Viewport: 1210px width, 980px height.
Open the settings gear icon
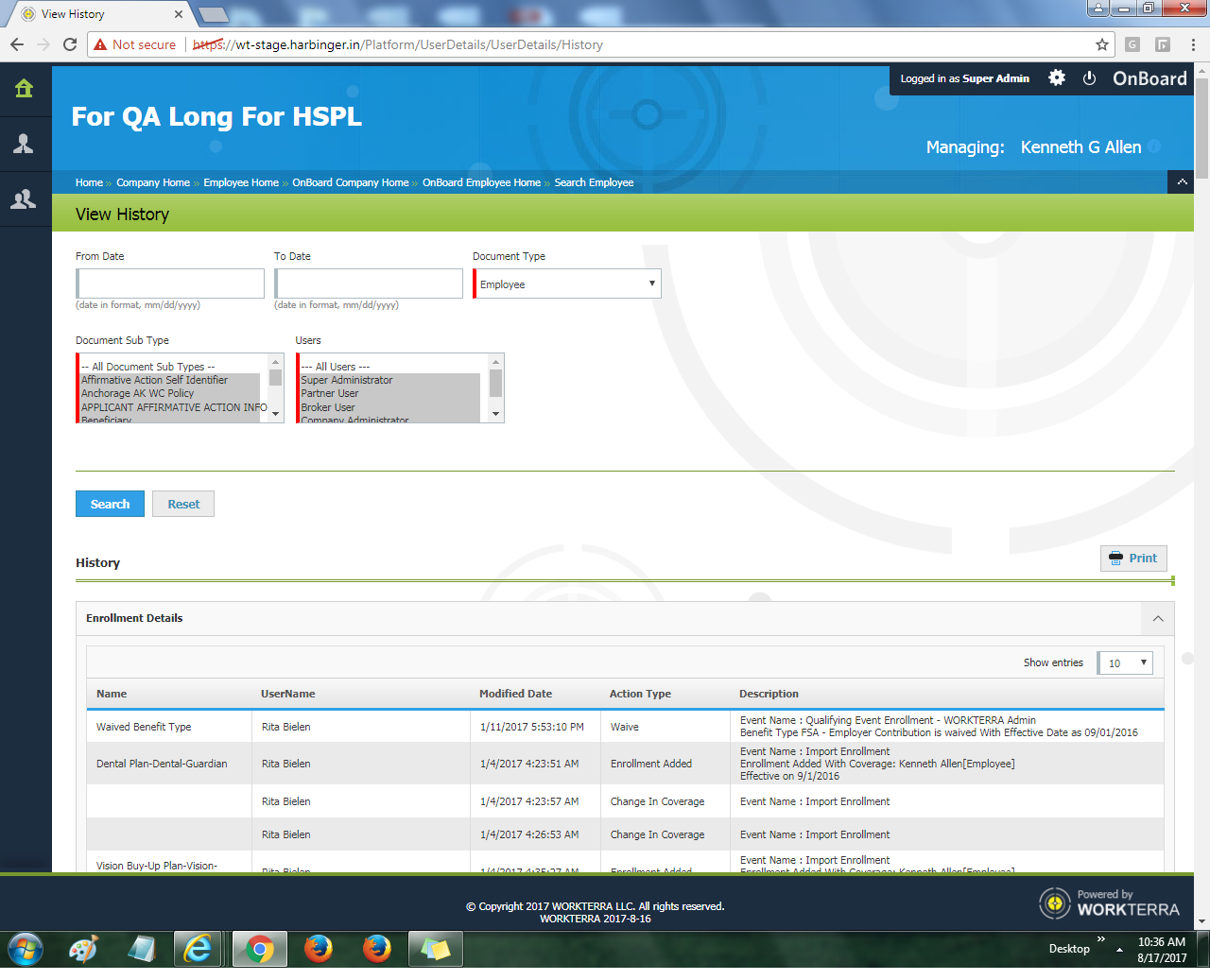click(1057, 78)
